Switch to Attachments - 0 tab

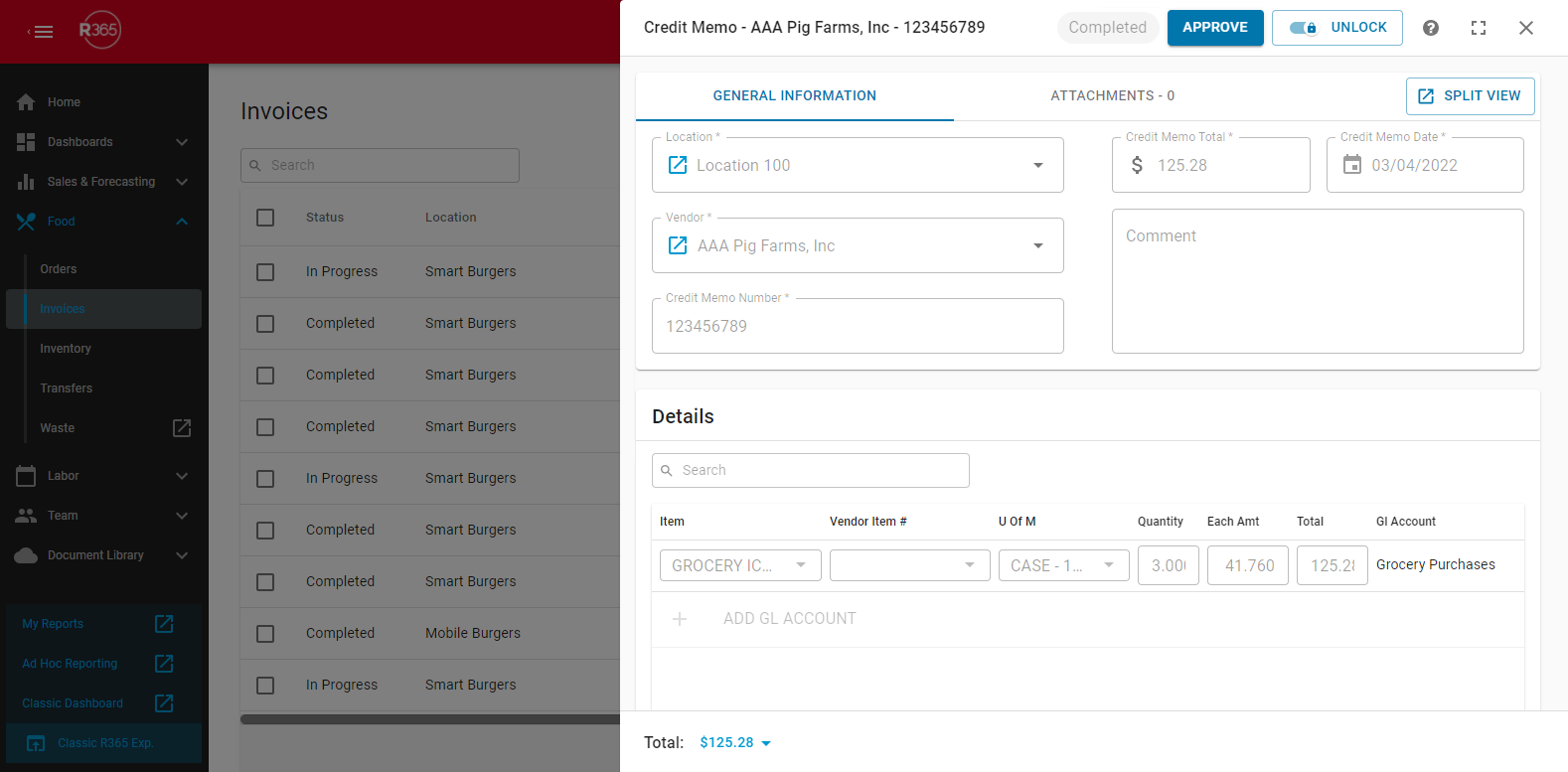pos(1113,96)
